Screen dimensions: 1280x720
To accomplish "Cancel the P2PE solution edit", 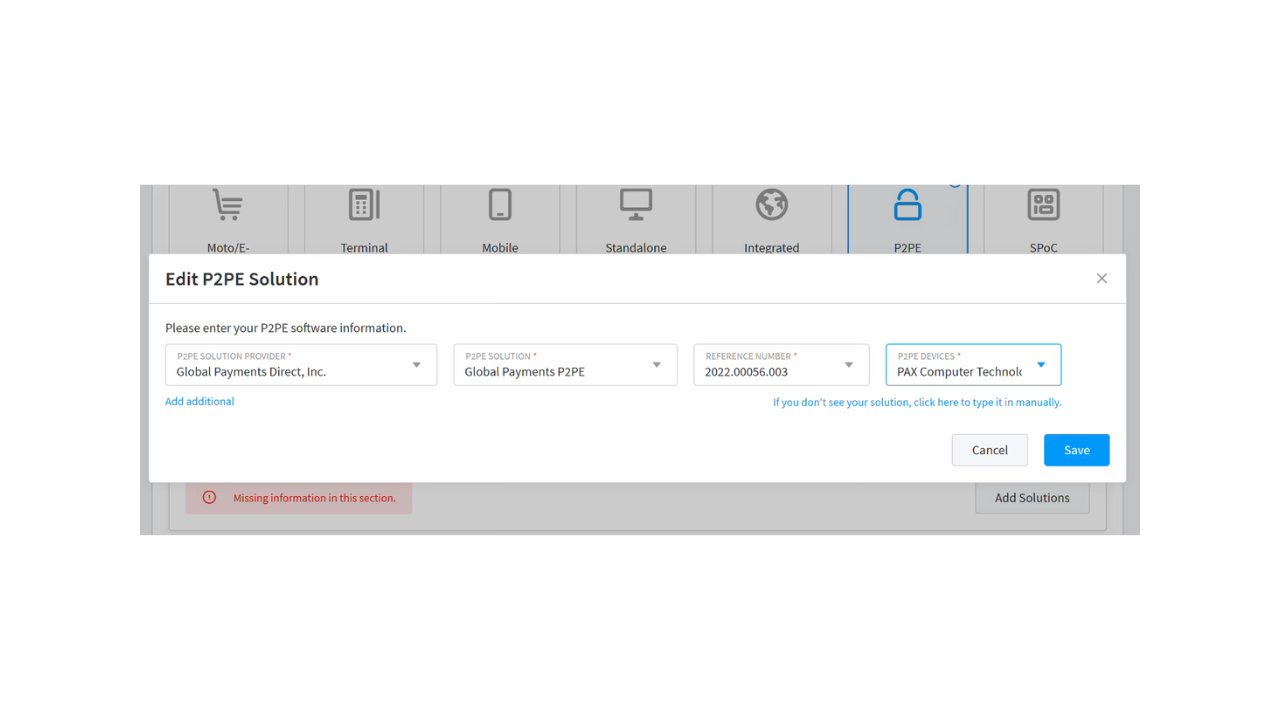I will [990, 450].
